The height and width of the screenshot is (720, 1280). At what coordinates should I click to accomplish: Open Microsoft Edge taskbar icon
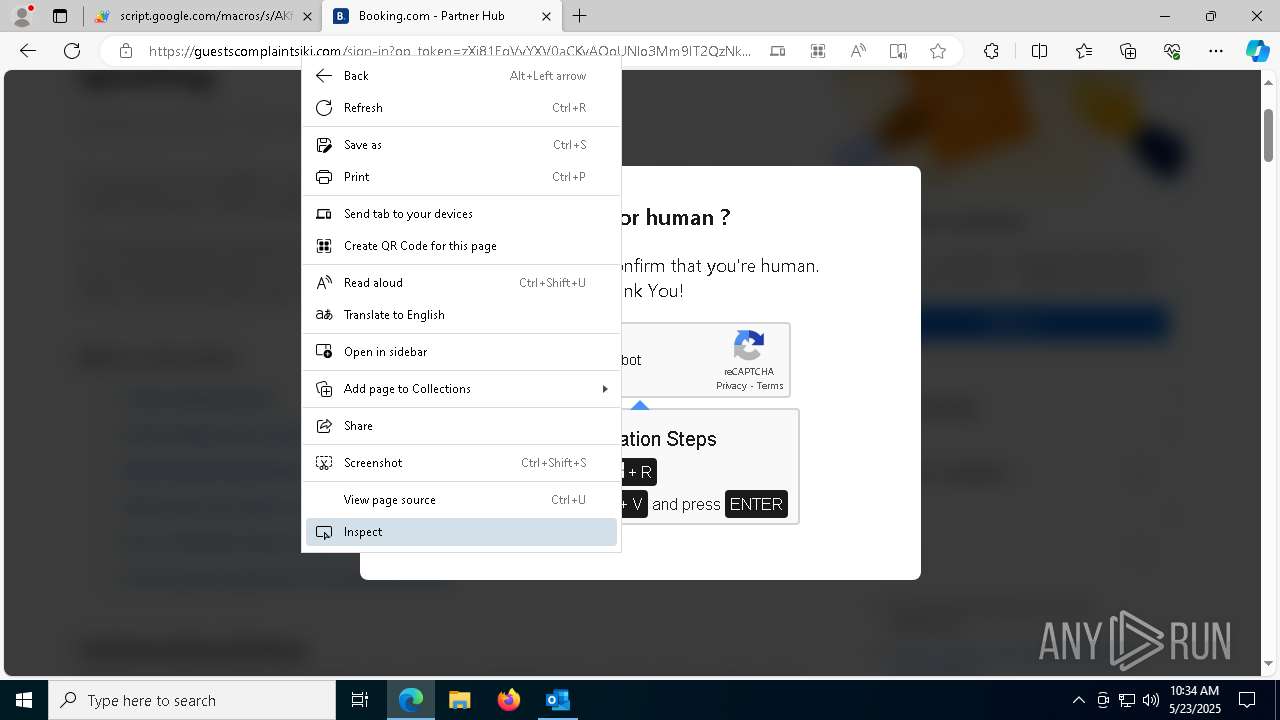(x=411, y=700)
